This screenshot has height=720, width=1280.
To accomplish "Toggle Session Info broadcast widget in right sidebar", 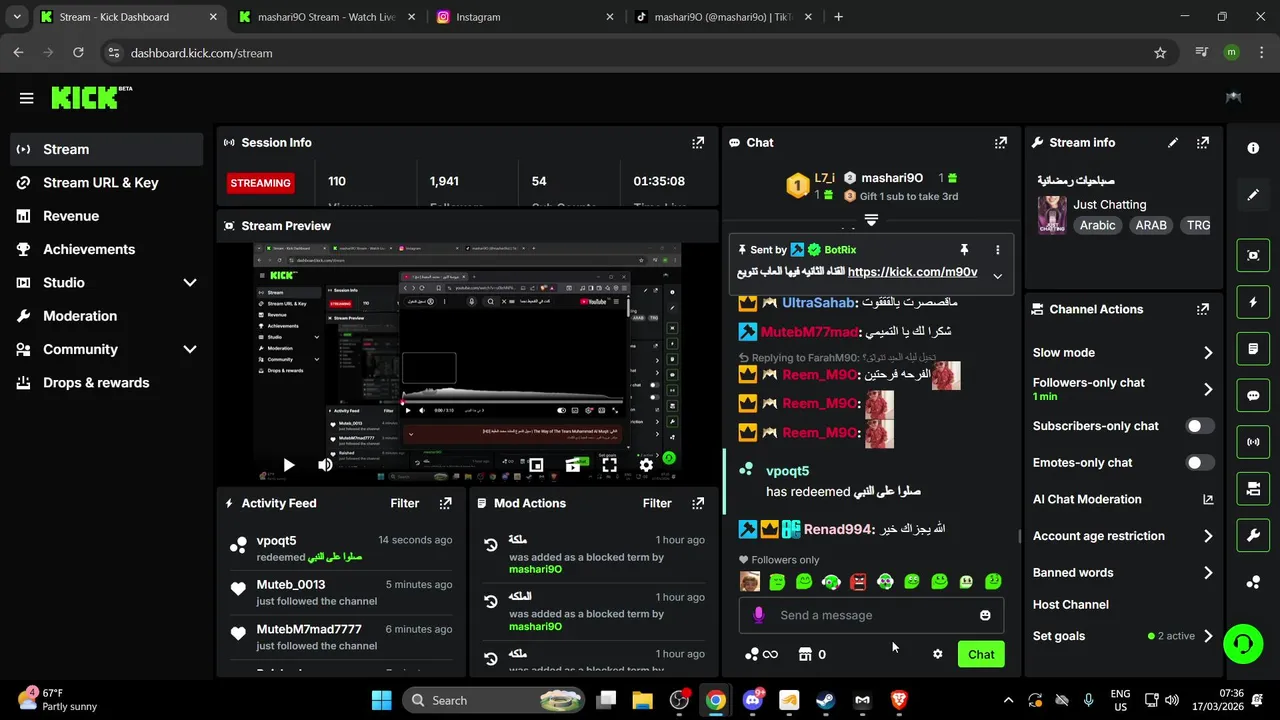I will pyautogui.click(x=1253, y=442).
